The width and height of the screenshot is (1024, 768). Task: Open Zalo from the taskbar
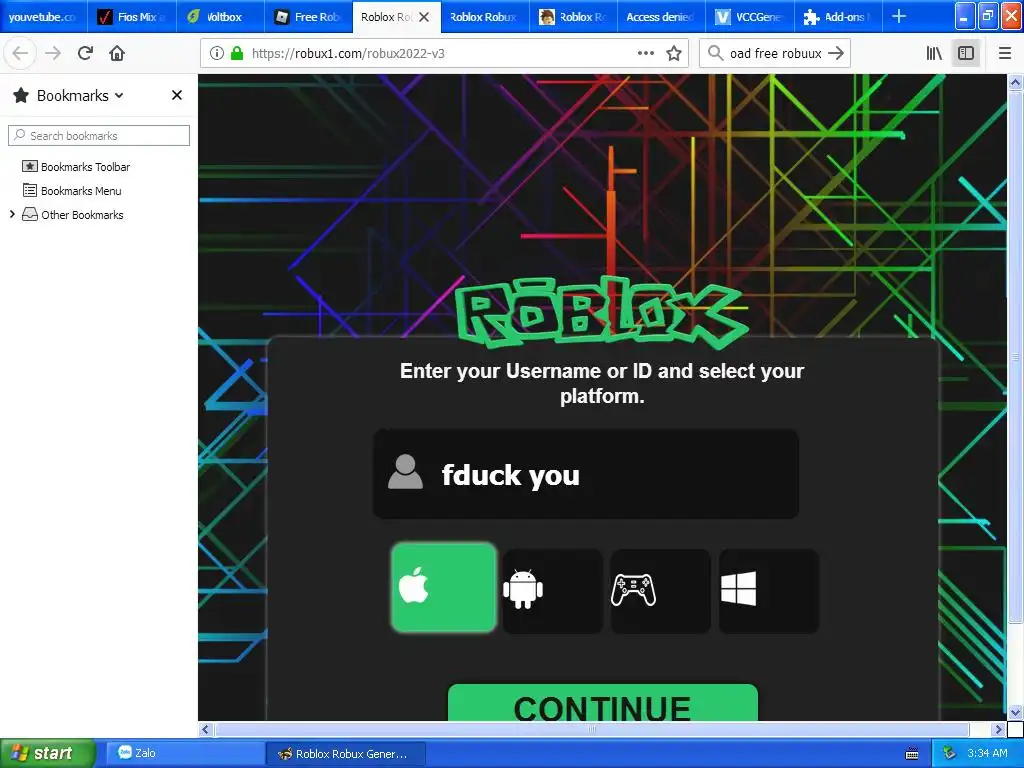click(x=185, y=753)
